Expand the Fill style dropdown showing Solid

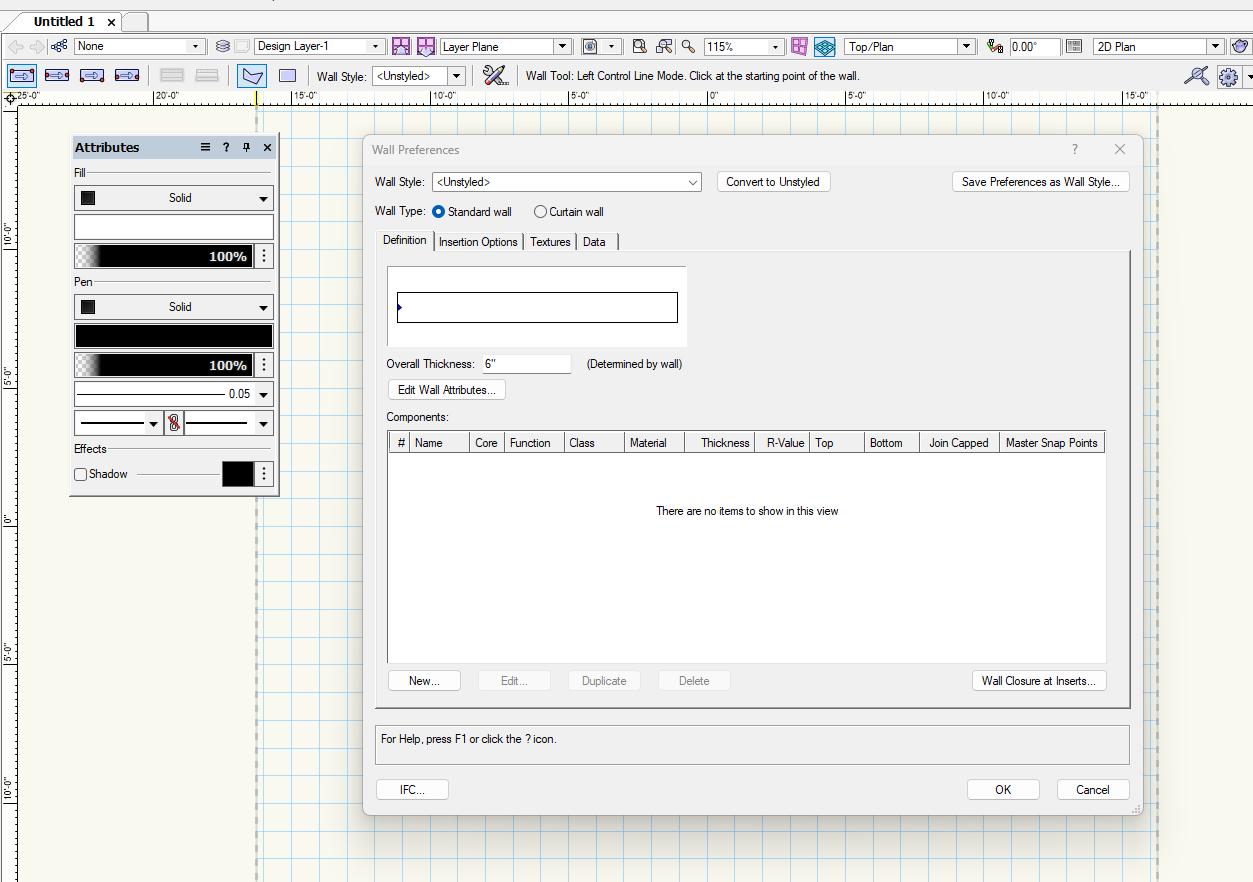(x=263, y=197)
